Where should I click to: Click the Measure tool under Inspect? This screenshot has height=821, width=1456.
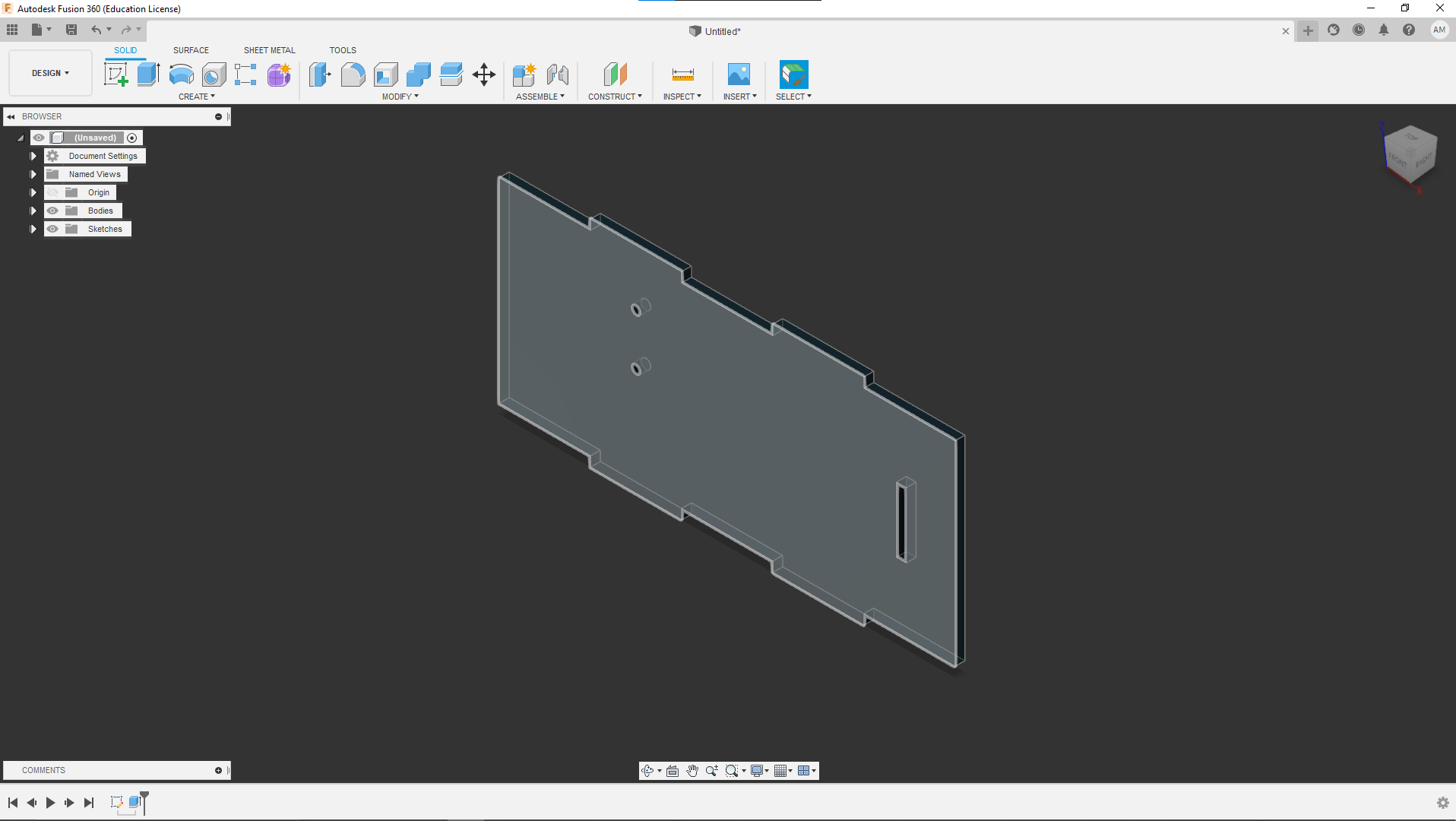point(682,74)
